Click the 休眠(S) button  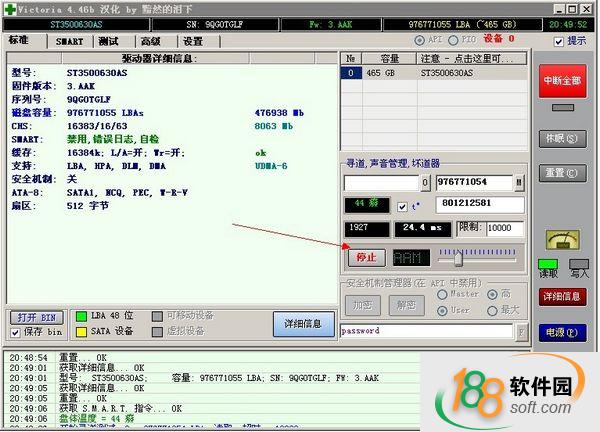coord(562,139)
